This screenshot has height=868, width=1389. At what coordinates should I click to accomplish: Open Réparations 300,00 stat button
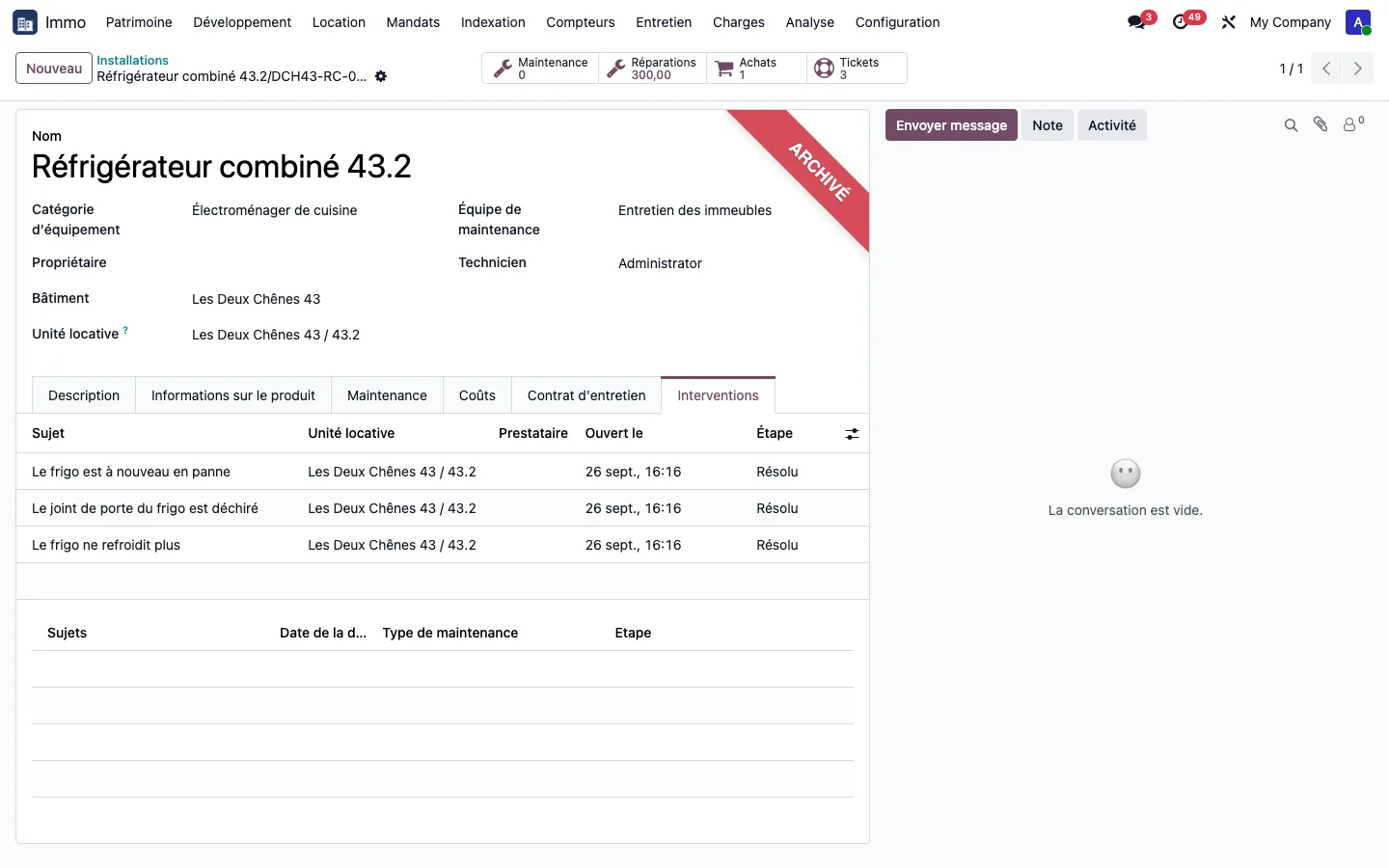653,68
